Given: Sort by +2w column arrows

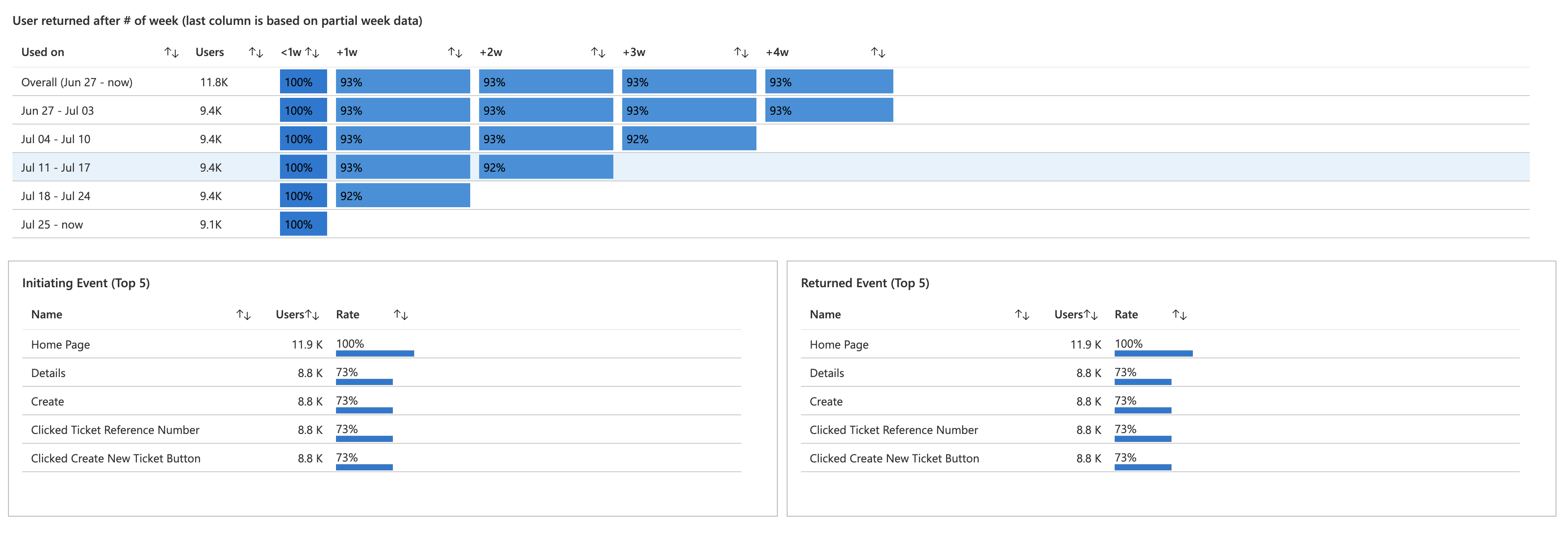Looking at the screenshot, I should click(x=598, y=52).
